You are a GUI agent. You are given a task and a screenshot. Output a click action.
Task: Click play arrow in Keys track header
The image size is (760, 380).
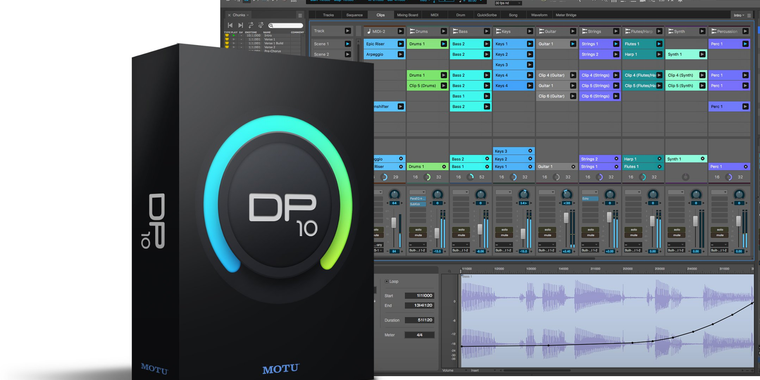(530, 31)
